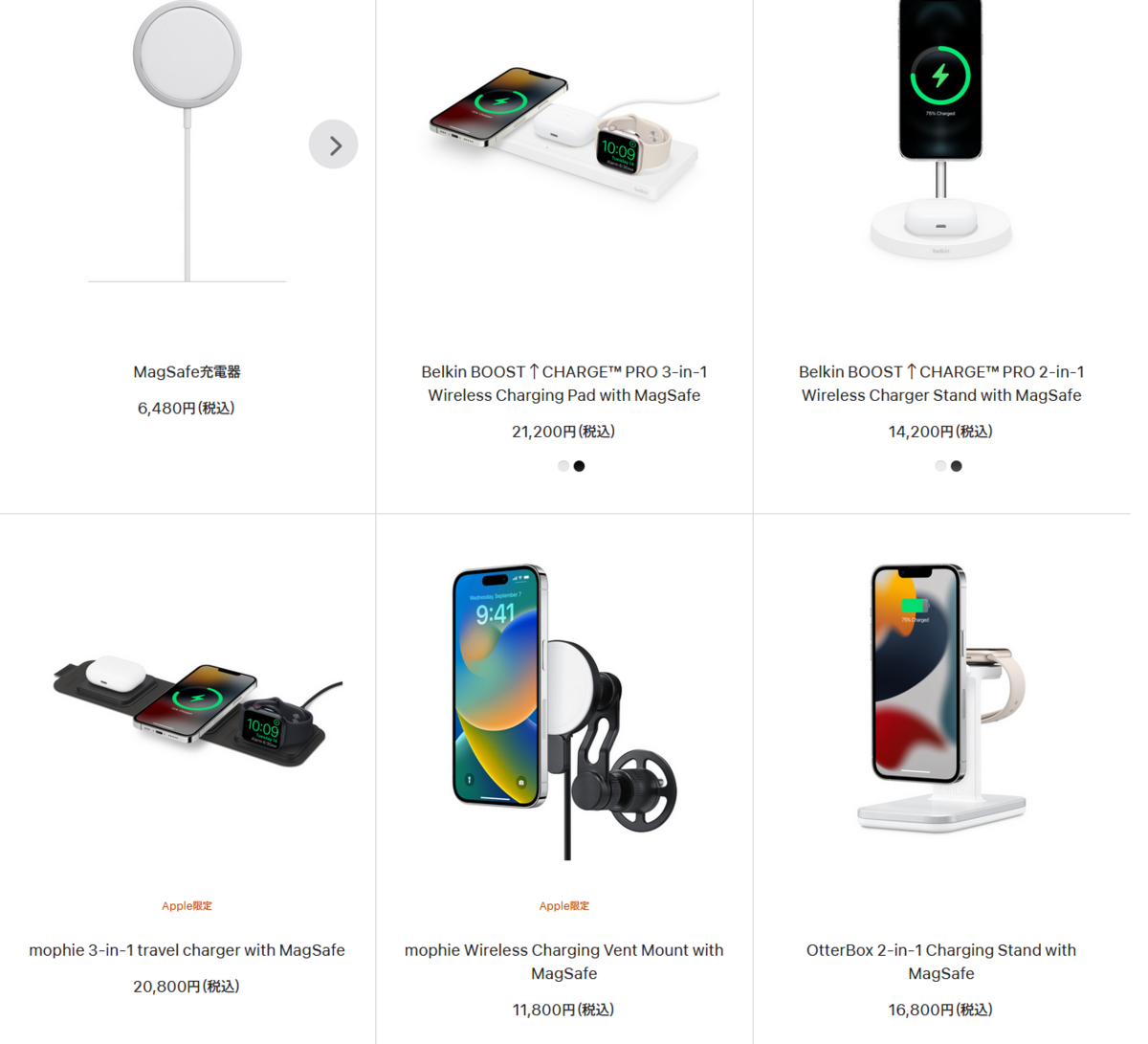Click Apple限定 label above mophie vent mount

point(564,905)
